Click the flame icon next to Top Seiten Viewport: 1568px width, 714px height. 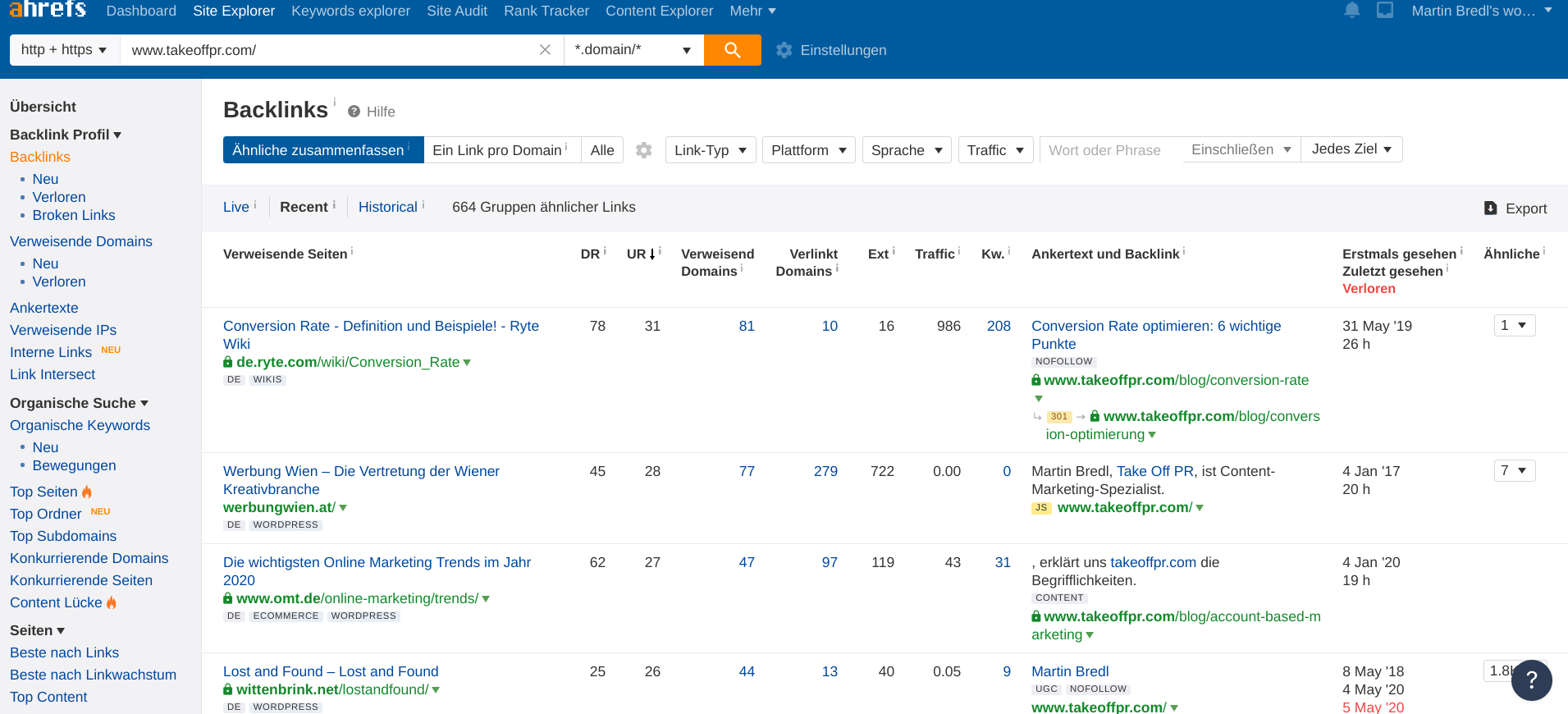coord(87,492)
